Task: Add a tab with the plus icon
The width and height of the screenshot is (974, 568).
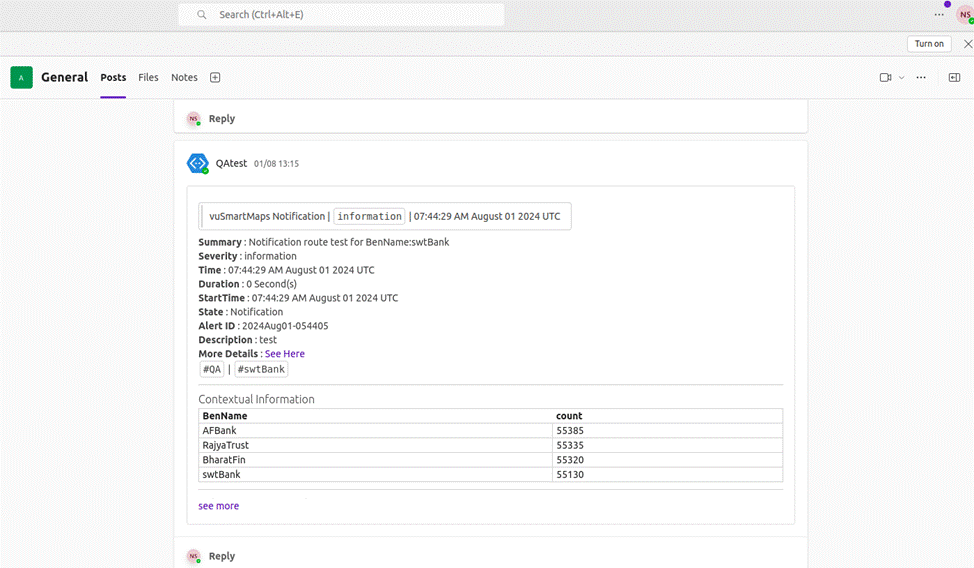Action: (x=215, y=77)
